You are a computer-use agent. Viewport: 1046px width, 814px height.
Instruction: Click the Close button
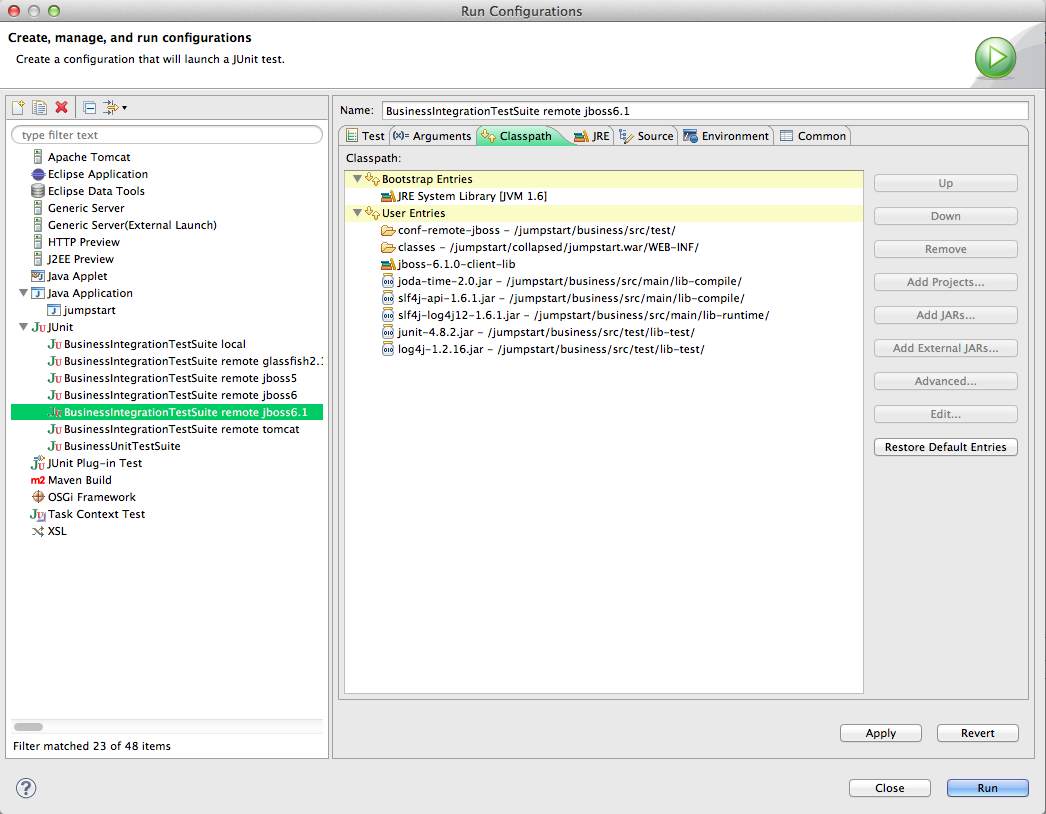point(889,788)
